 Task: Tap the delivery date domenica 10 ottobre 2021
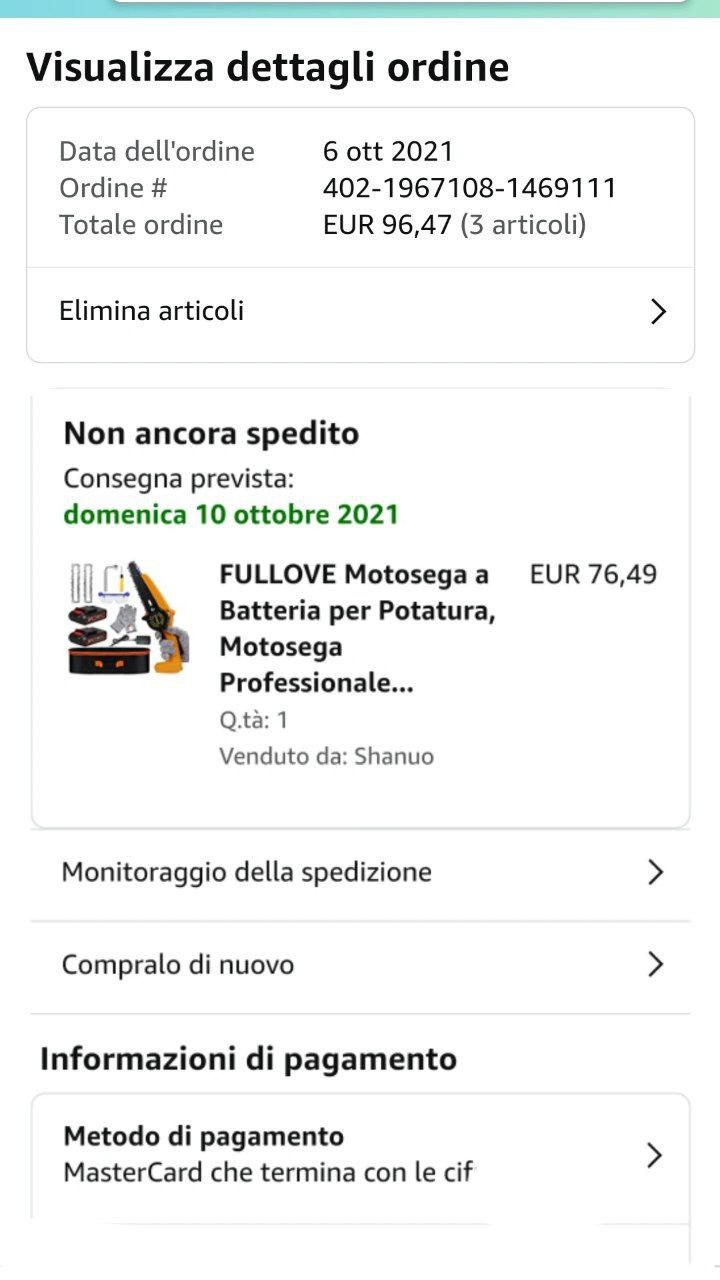(231, 514)
